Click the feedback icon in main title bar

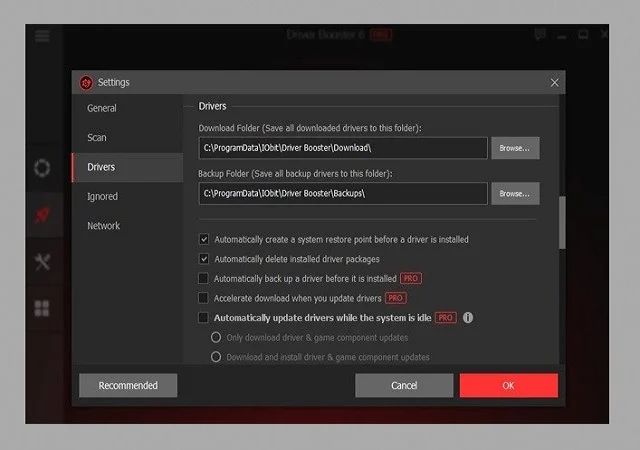pos(540,35)
